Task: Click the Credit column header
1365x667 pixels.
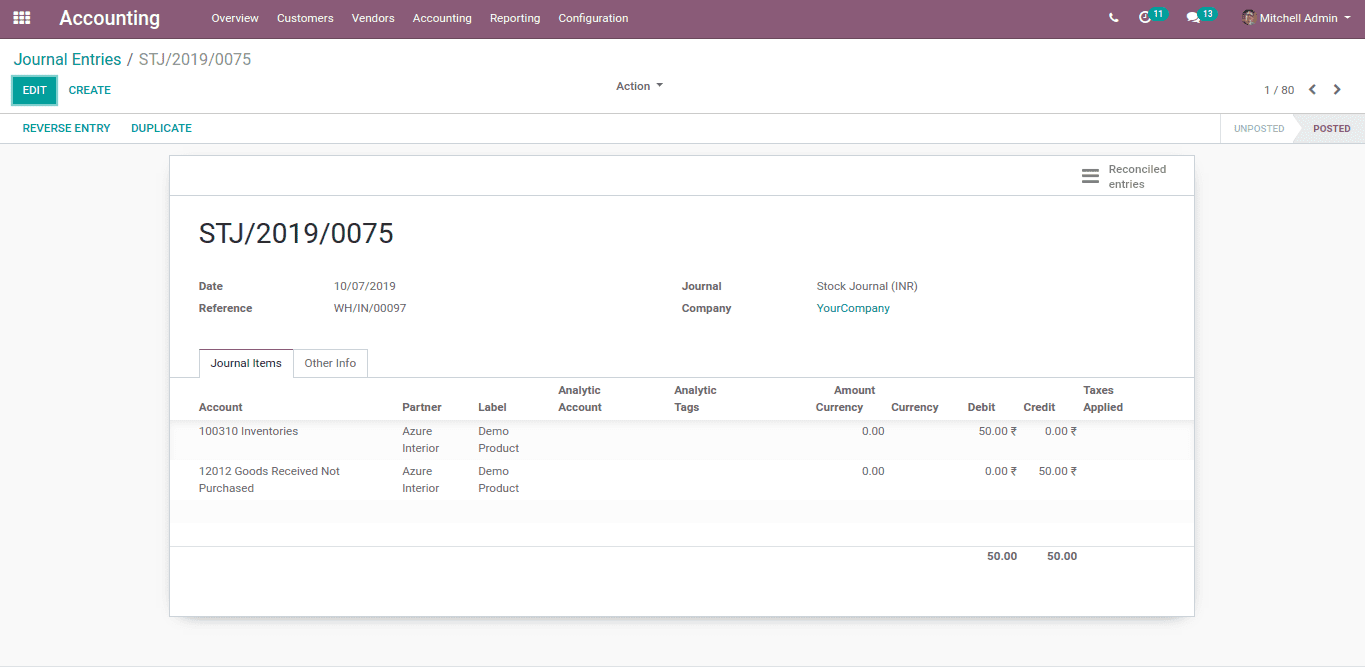Action: pyautogui.click(x=1039, y=407)
